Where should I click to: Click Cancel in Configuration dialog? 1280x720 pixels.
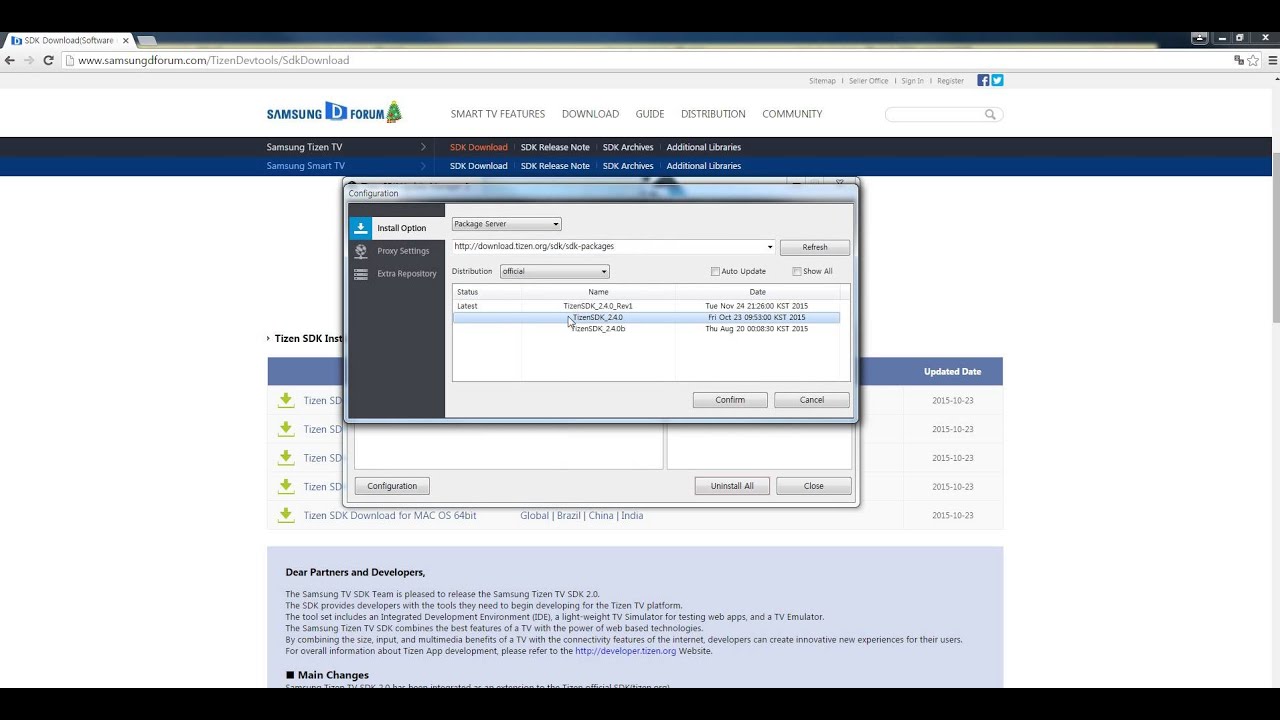point(812,400)
